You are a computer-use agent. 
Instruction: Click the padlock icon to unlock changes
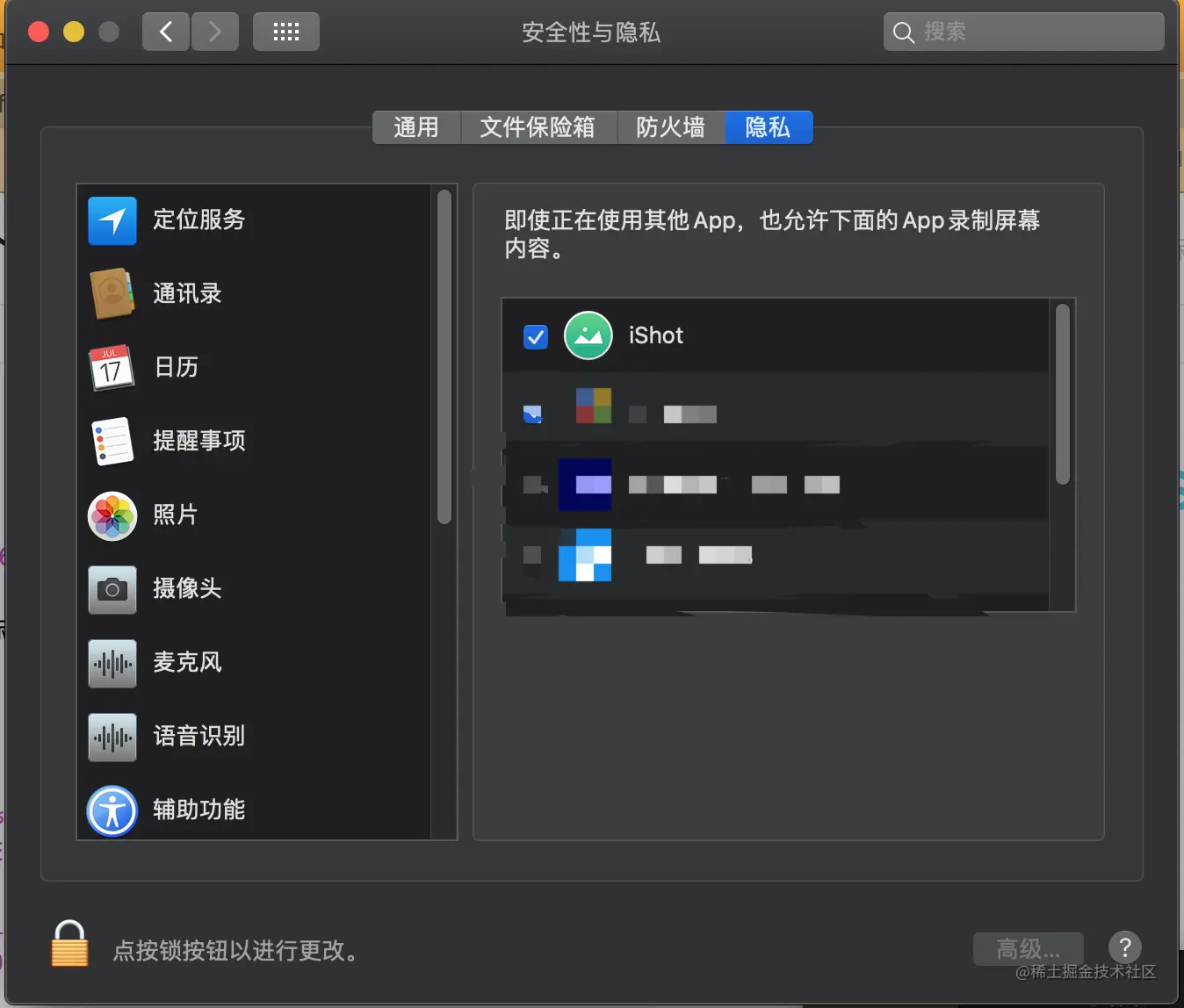click(x=69, y=943)
